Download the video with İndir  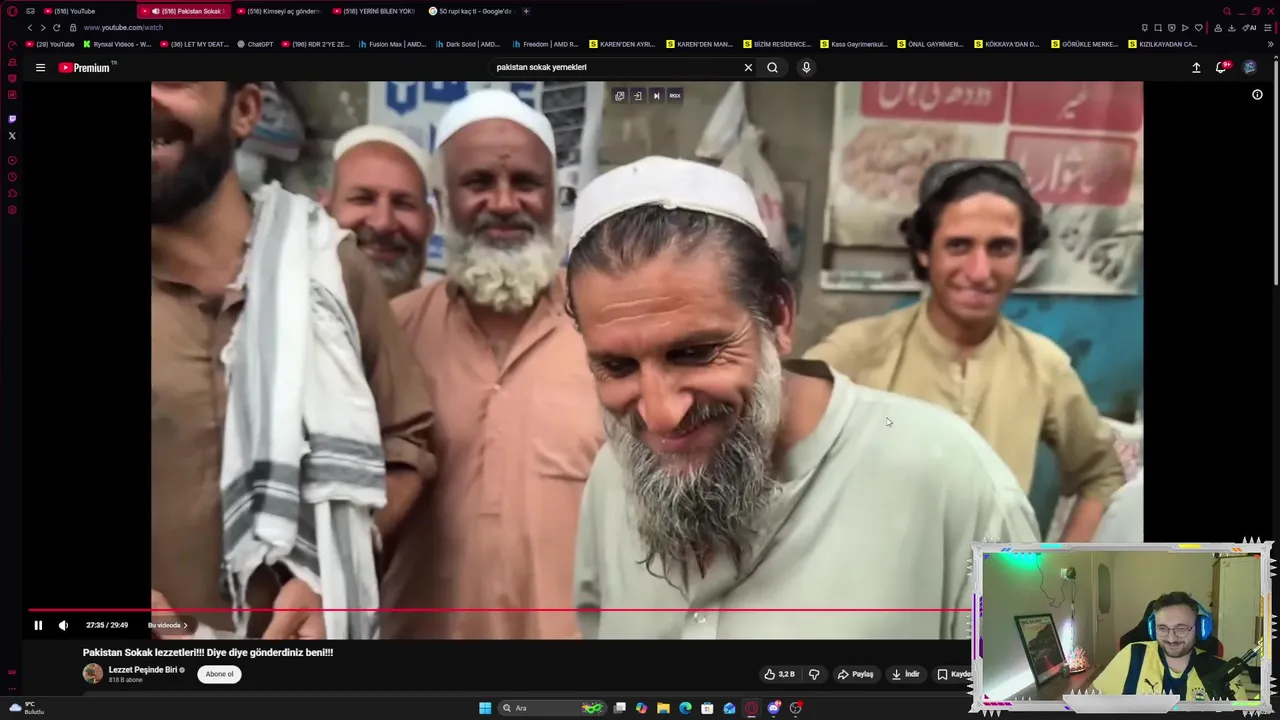pyautogui.click(x=906, y=674)
